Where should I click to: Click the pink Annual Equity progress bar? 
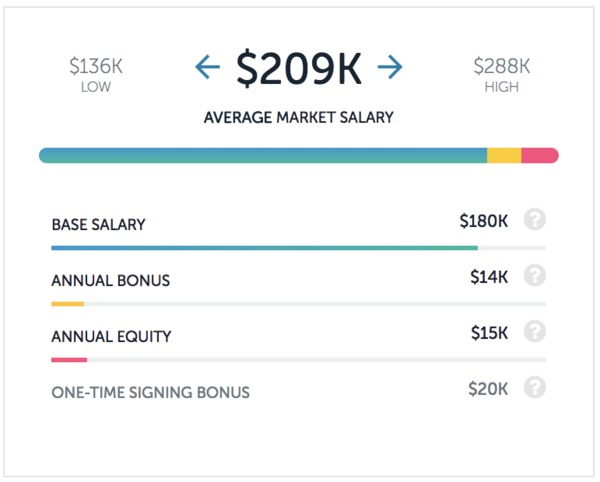(69, 360)
